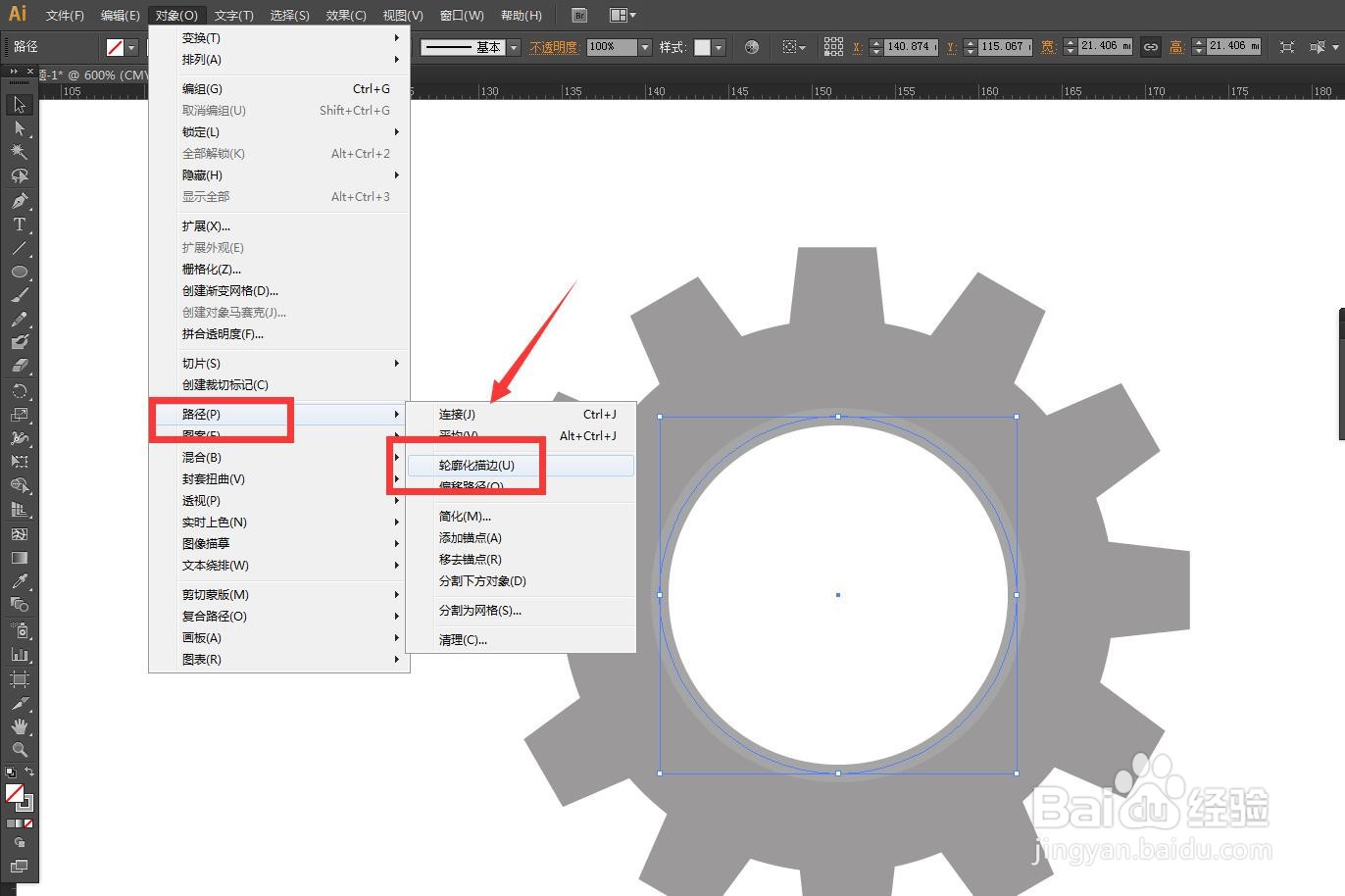Expand the 排列(A) submenu

pos(279,59)
